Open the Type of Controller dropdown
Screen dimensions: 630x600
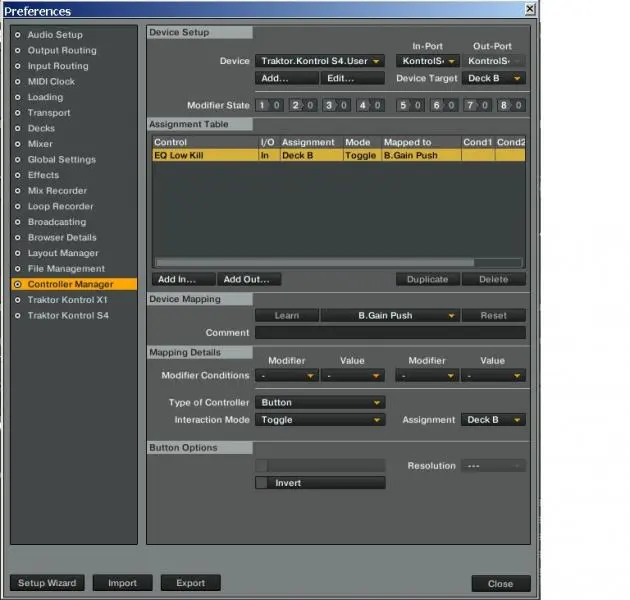(x=319, y=403)
